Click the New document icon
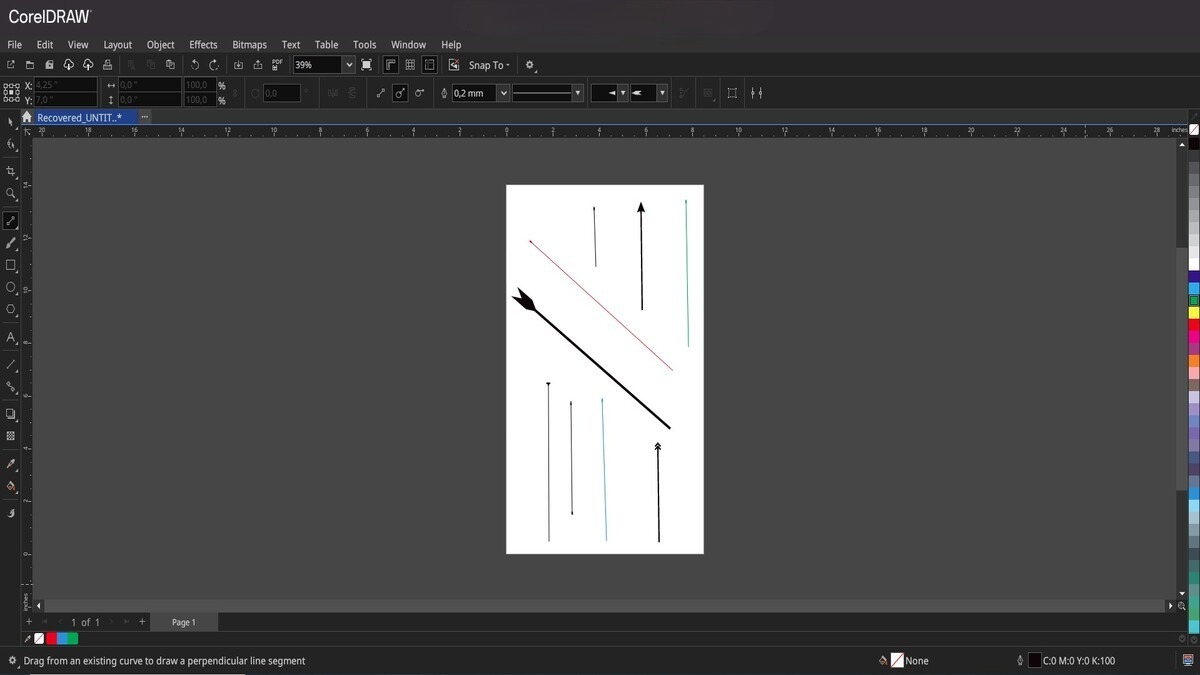Screen dimensions: 1200x675 pos(11,65)
